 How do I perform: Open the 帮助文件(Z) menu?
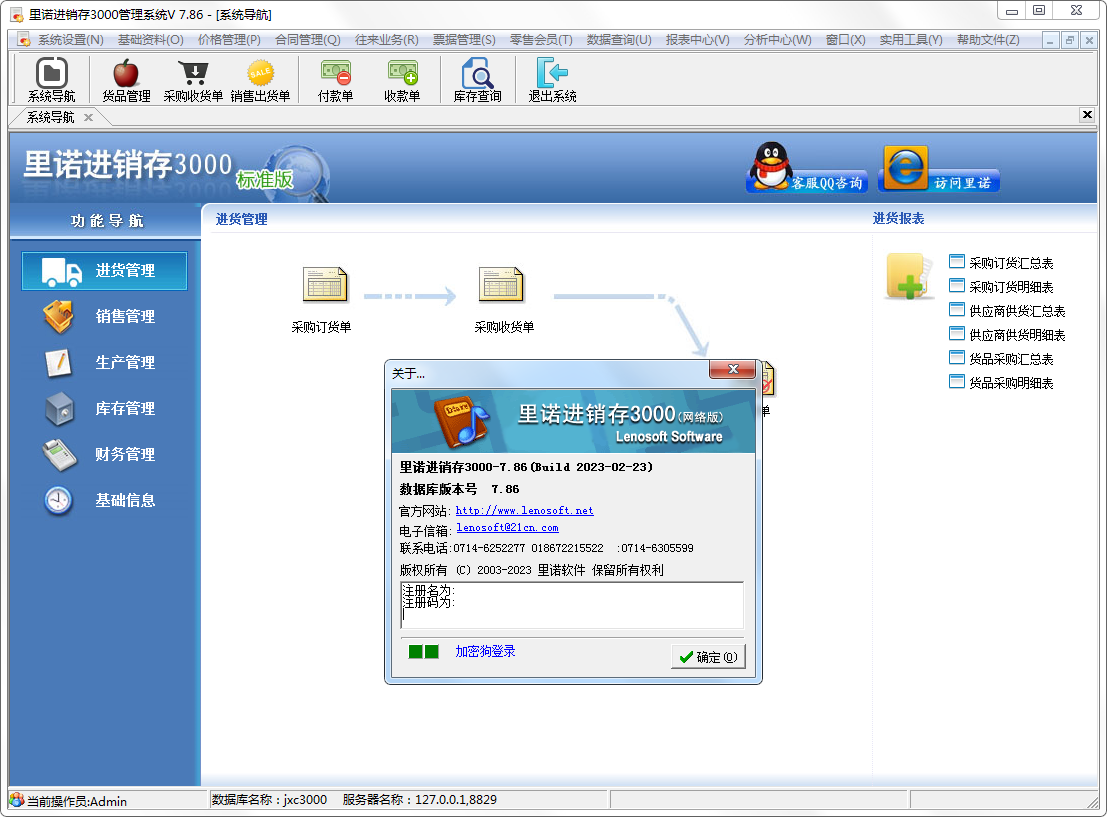point(988,40)
